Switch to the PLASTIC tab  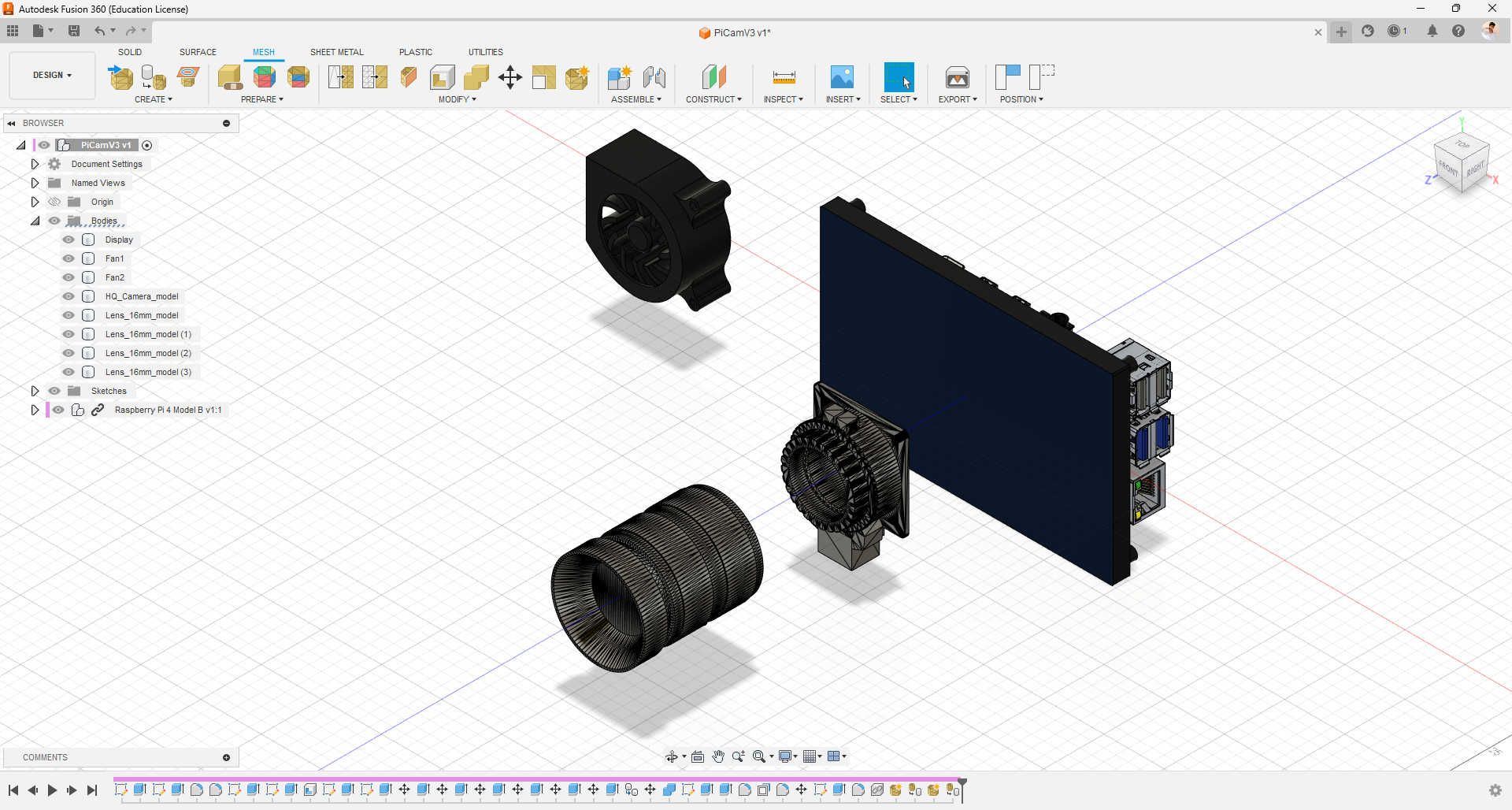[x=416, y=52]
